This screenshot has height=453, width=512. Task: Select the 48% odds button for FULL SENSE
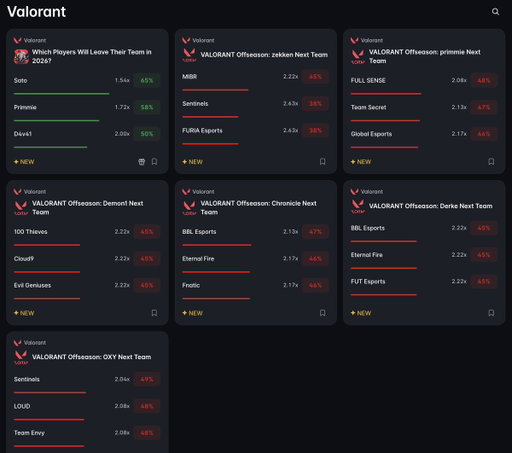[x=484, y=80]
